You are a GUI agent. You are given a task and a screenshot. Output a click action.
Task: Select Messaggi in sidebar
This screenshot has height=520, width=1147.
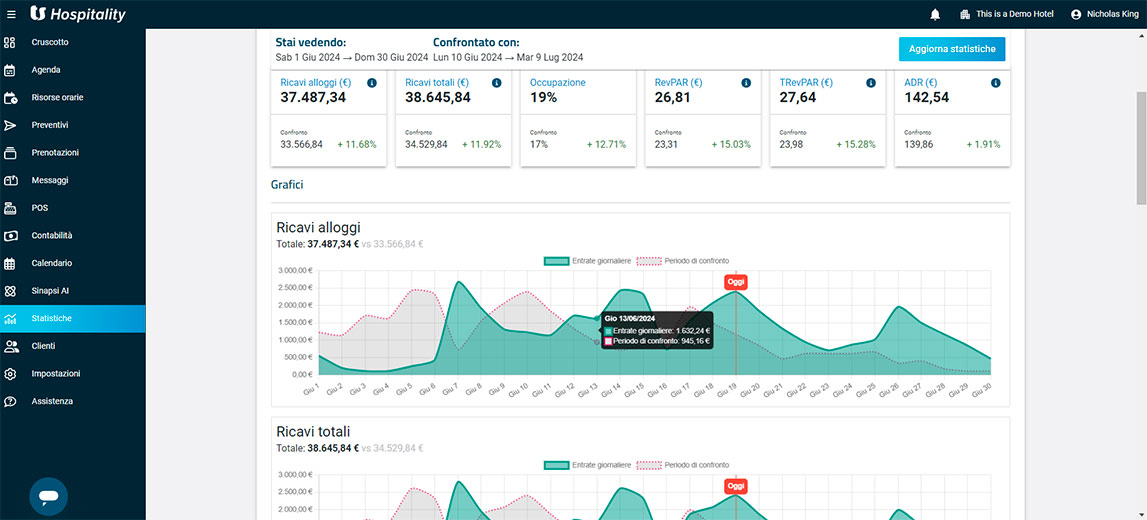(72, 181)
